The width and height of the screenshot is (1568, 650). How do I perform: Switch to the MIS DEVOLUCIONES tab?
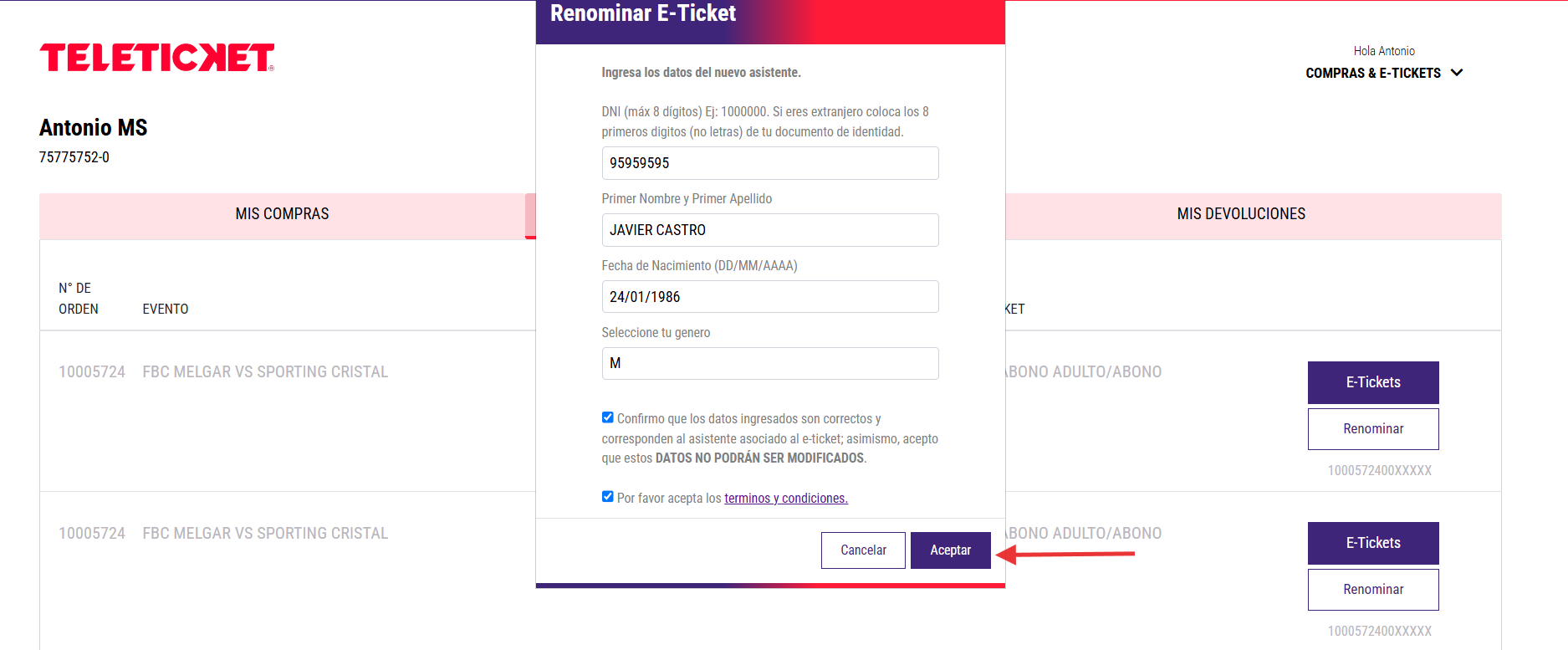(x=1241, y=214)
